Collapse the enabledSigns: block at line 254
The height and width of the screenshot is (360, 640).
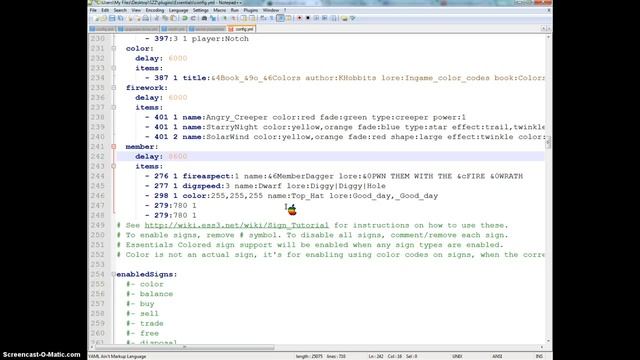pyautogui.click(x=114, y=274)
